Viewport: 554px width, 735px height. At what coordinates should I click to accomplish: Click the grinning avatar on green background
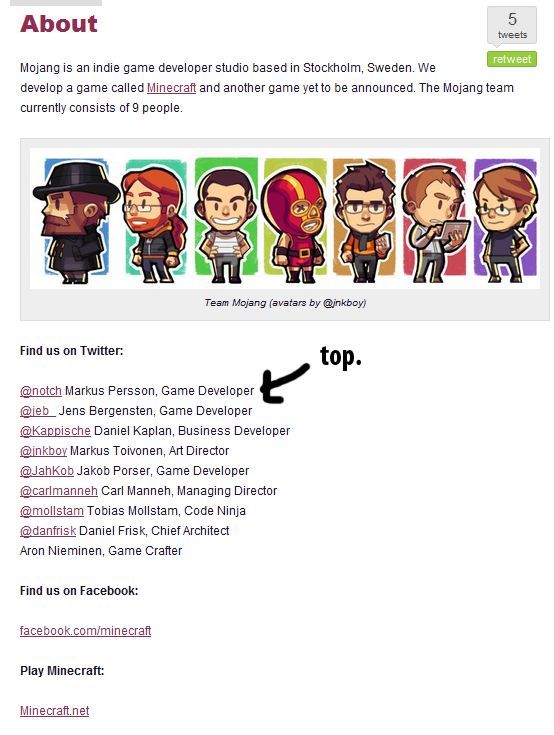pos(226,221)
